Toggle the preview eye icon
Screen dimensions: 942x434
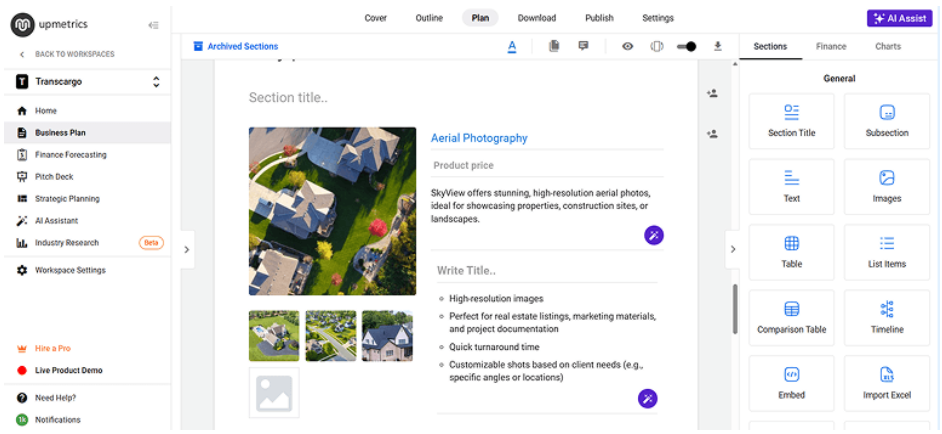point(628,46)
